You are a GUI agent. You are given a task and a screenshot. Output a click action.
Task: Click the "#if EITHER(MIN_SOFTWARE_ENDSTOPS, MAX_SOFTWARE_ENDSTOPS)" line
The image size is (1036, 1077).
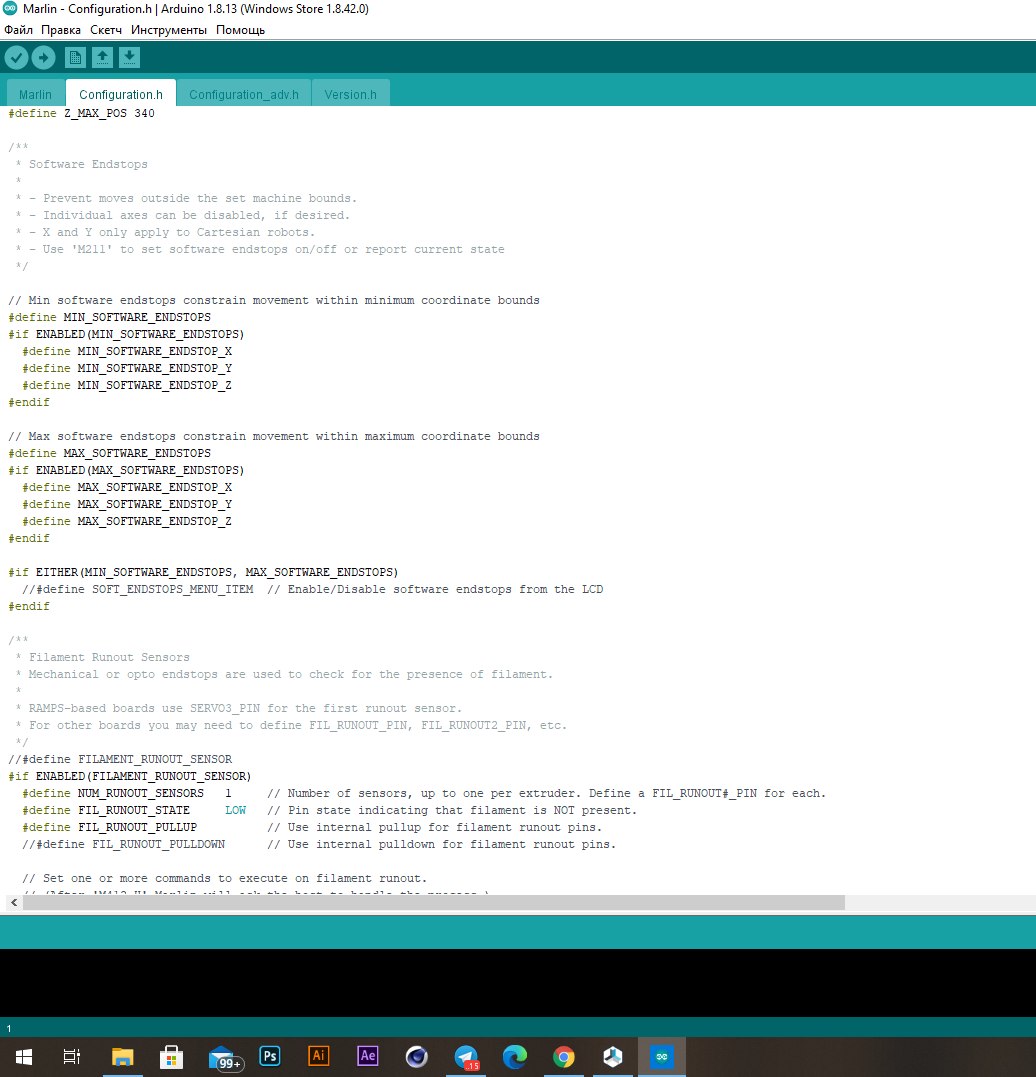click(x=203, y=572)
